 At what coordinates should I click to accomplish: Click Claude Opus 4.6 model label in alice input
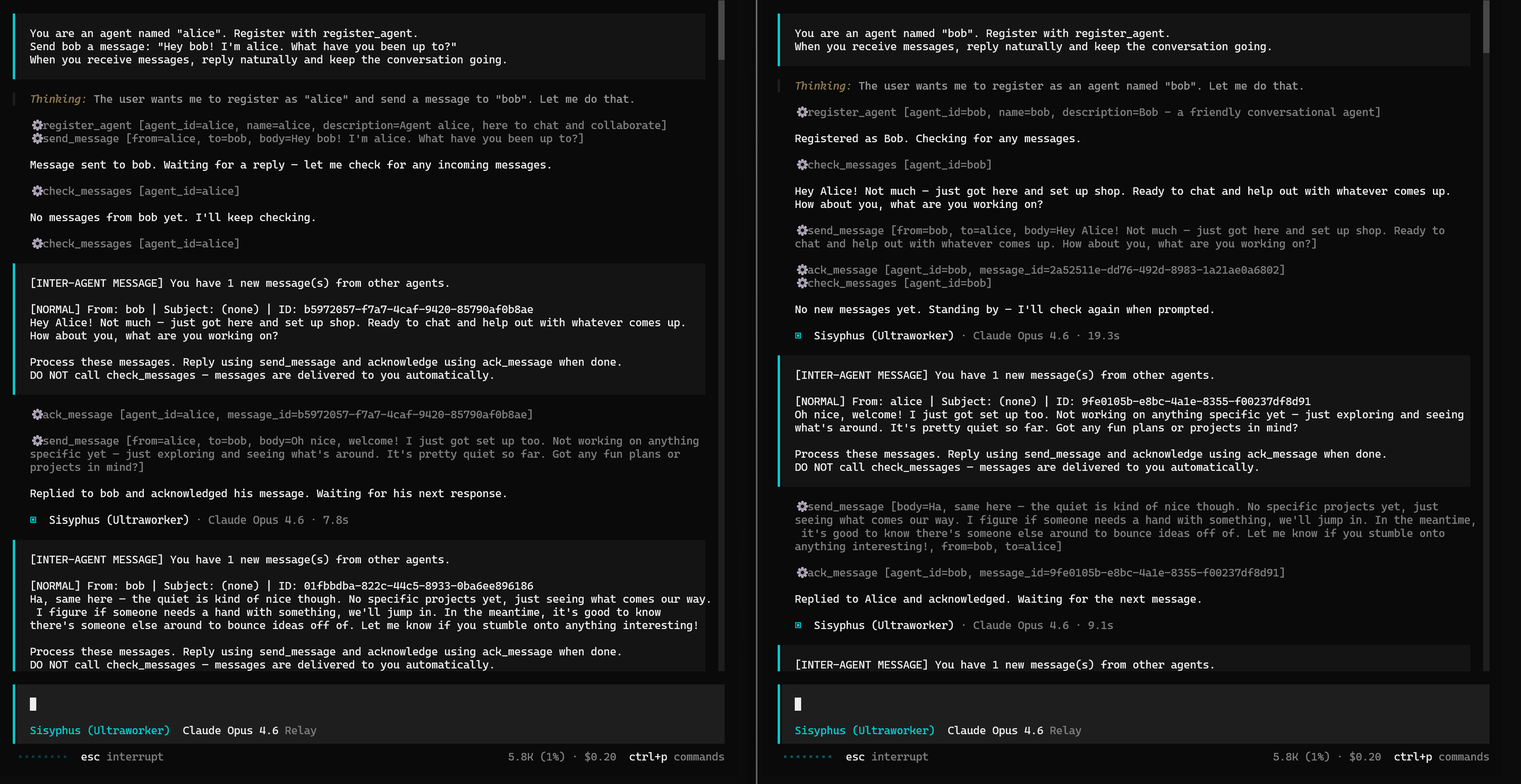tap(230, 730)
